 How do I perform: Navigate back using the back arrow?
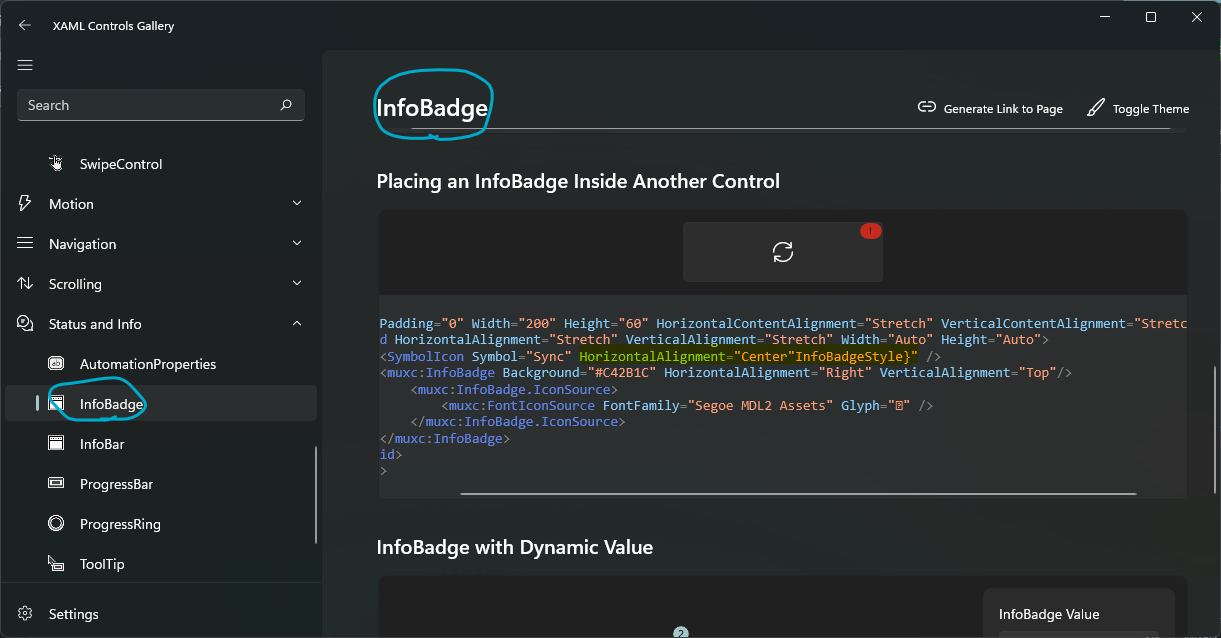click(24, 25)
